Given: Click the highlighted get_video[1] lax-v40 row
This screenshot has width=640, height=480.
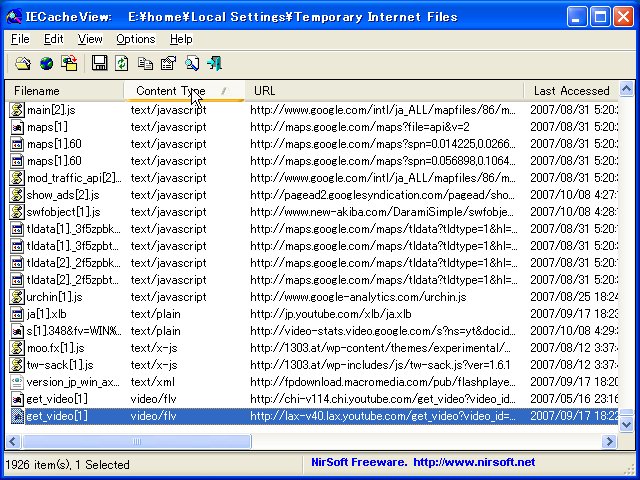Looking at the screenshot, I should pyautogui.click(x=313, y=416).
